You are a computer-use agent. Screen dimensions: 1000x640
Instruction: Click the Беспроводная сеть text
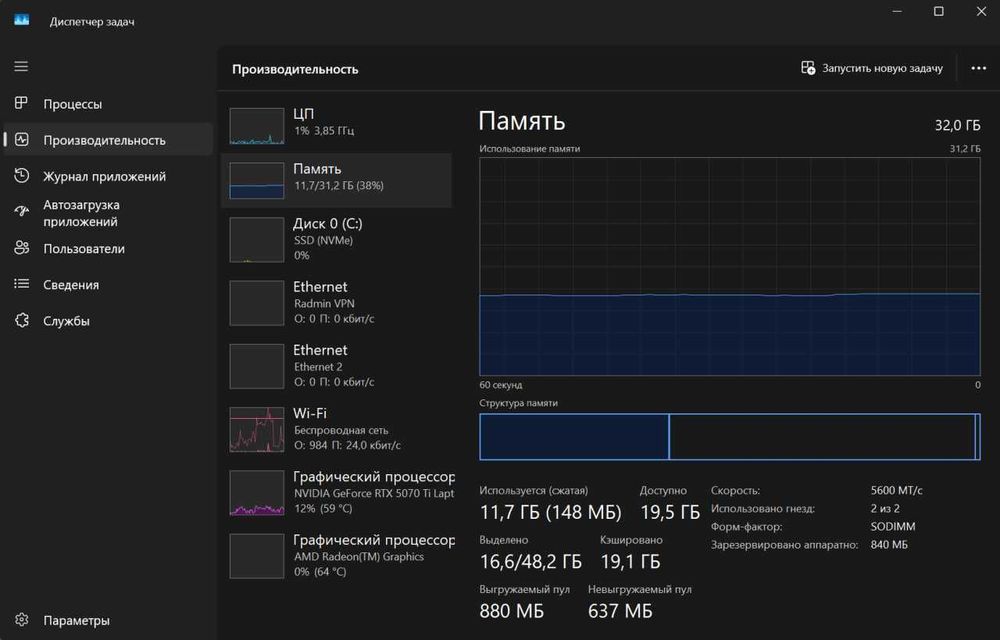(x=341, y=430)
